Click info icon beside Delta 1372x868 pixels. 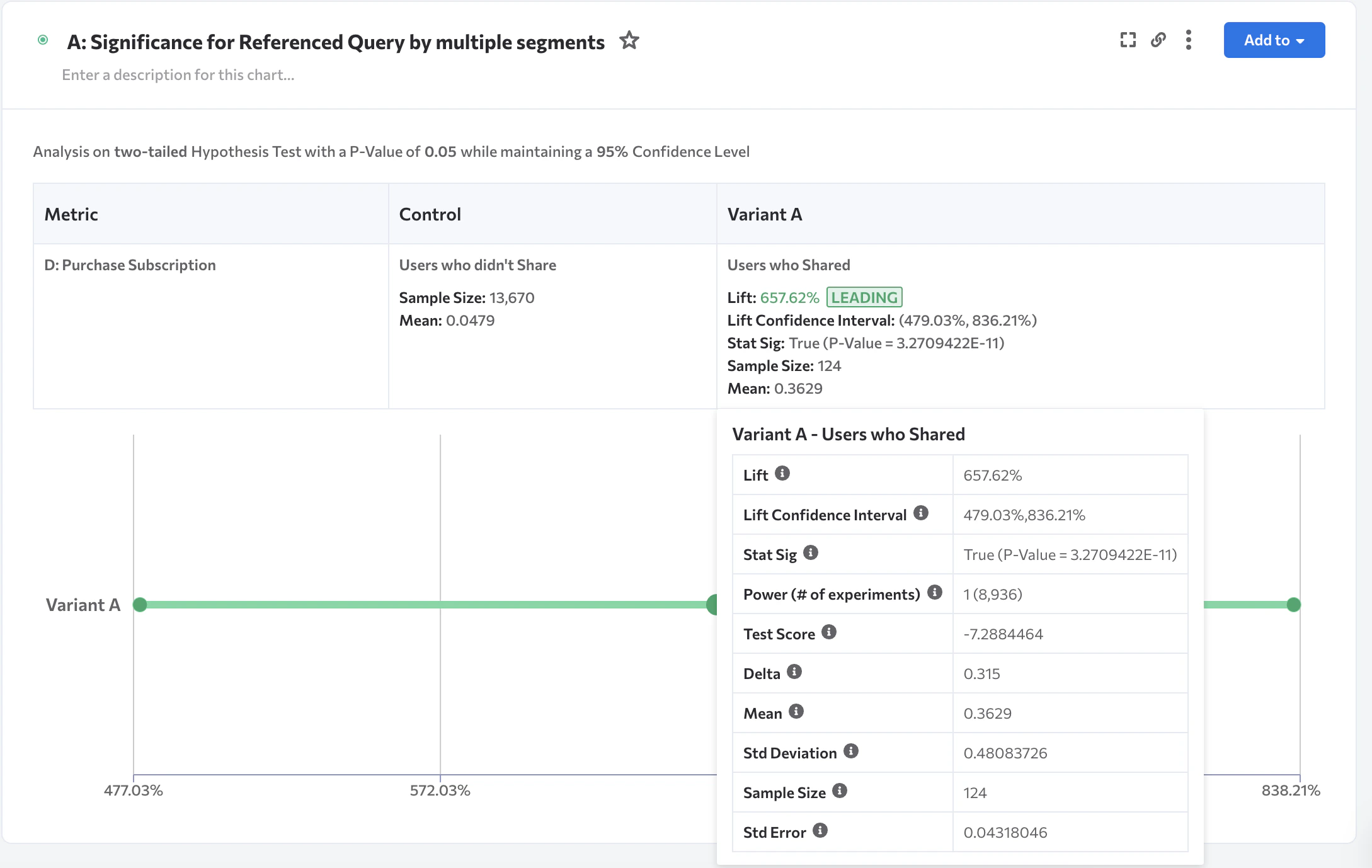click(794, 671)
